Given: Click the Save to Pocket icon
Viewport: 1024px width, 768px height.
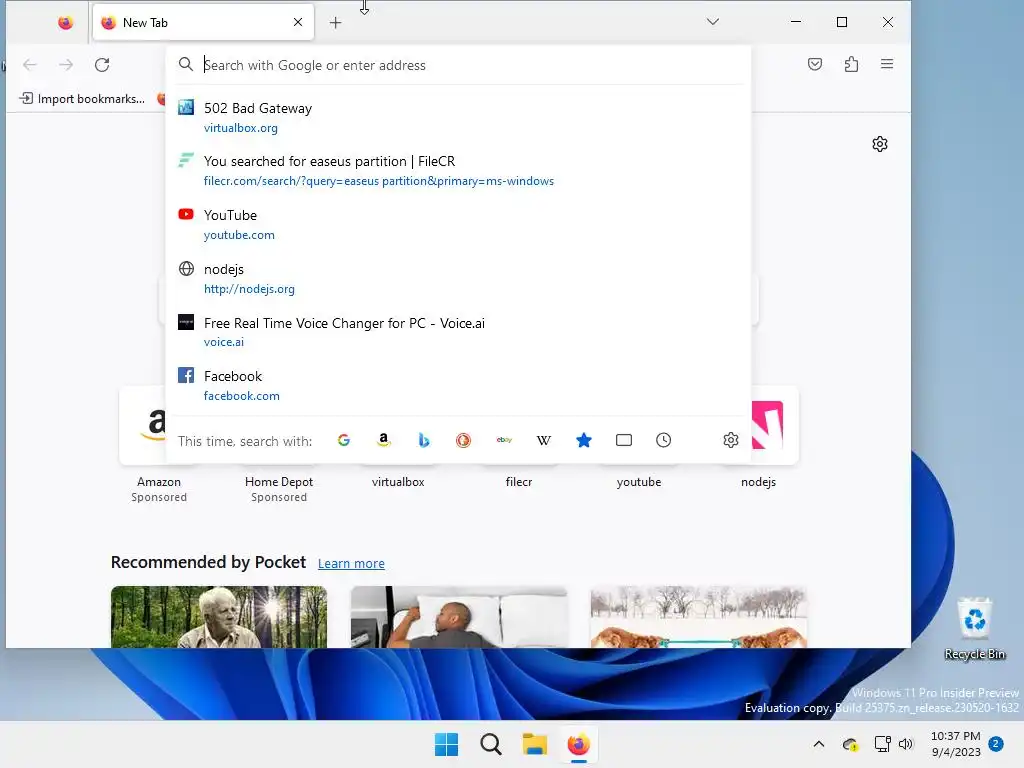Looking at the screenshot, I should (x=814, y=64).
